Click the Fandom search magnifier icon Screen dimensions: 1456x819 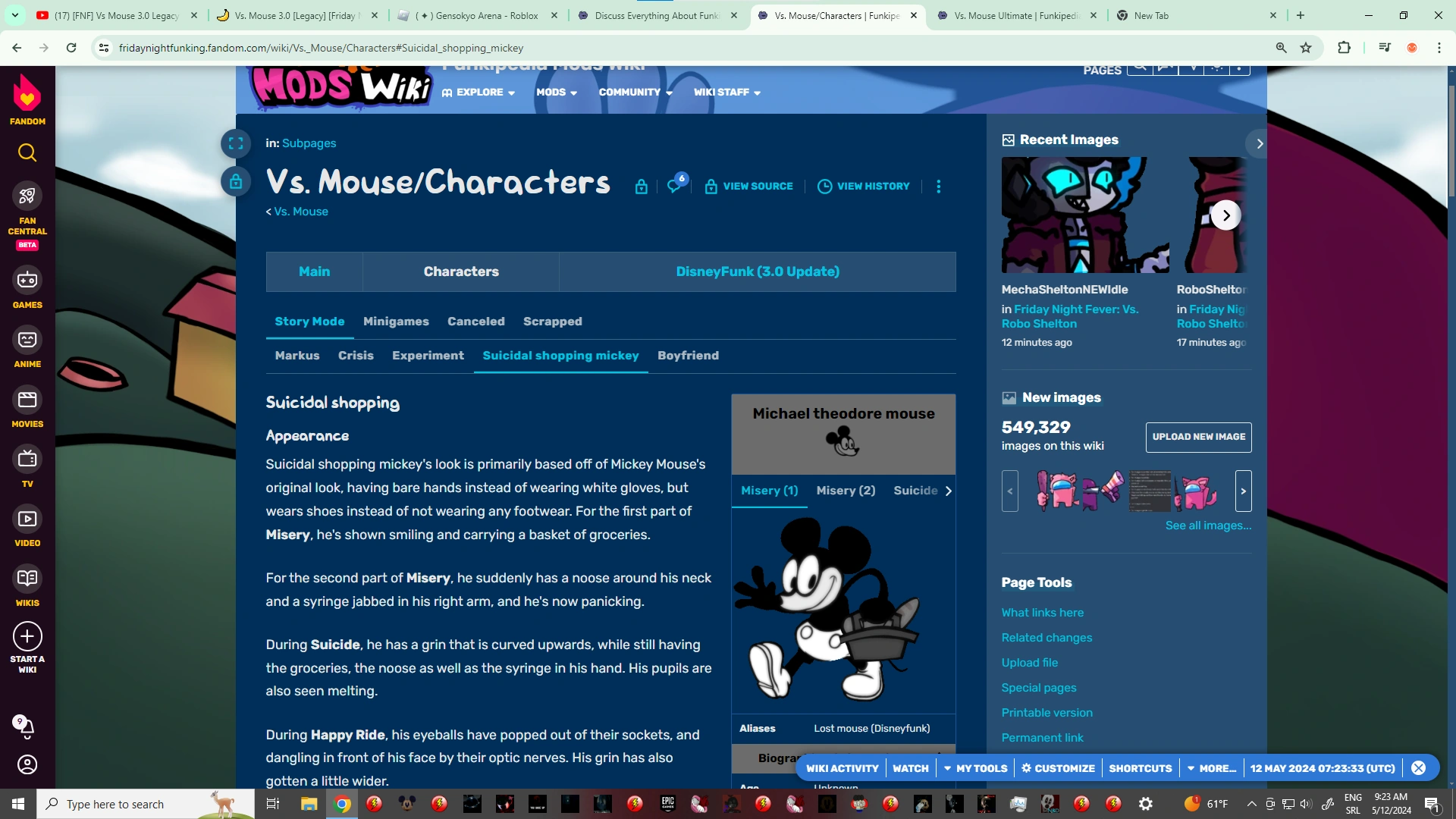[27, 153]
